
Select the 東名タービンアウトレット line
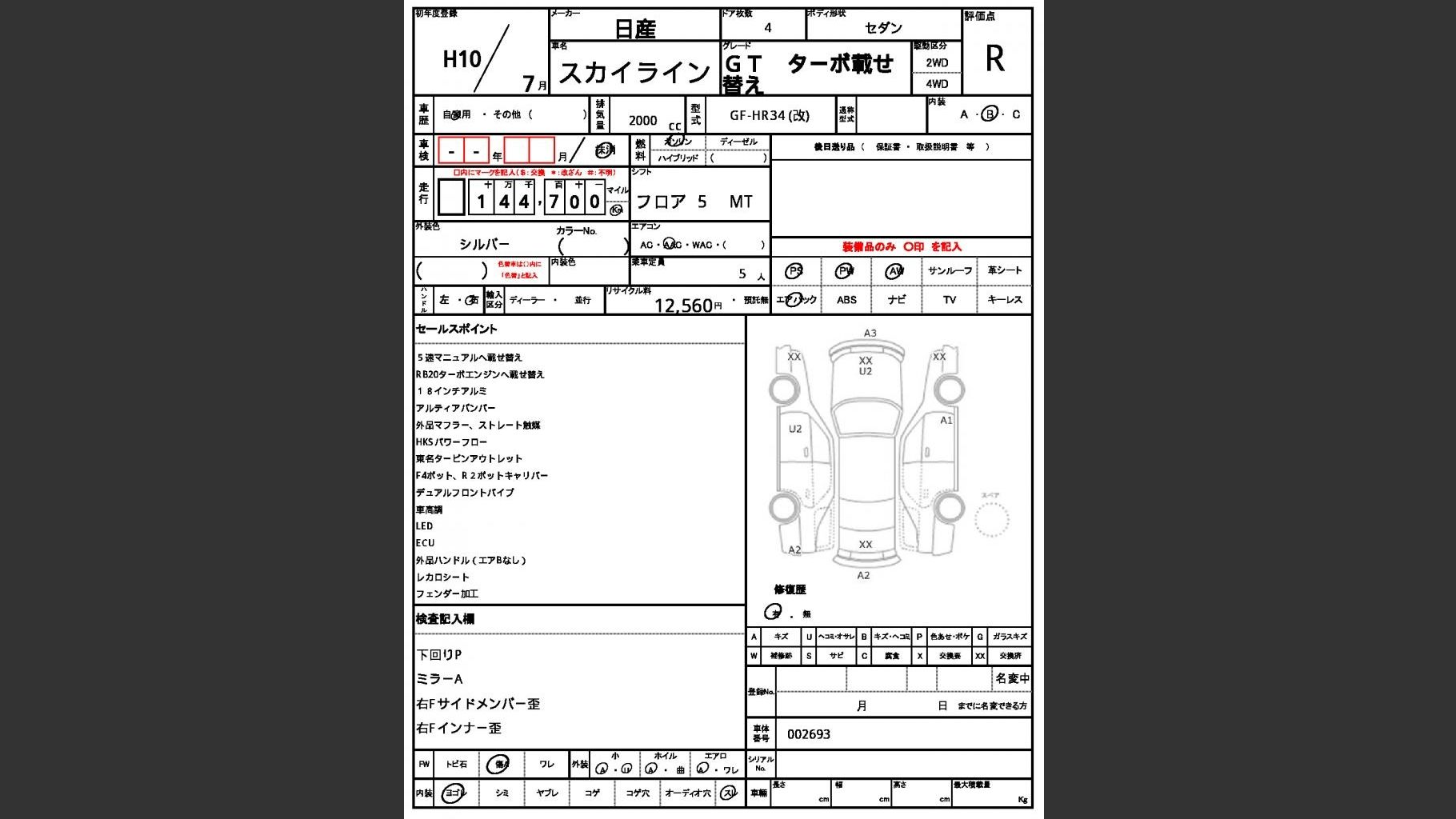pyautogui.click(x=469, y=459)
